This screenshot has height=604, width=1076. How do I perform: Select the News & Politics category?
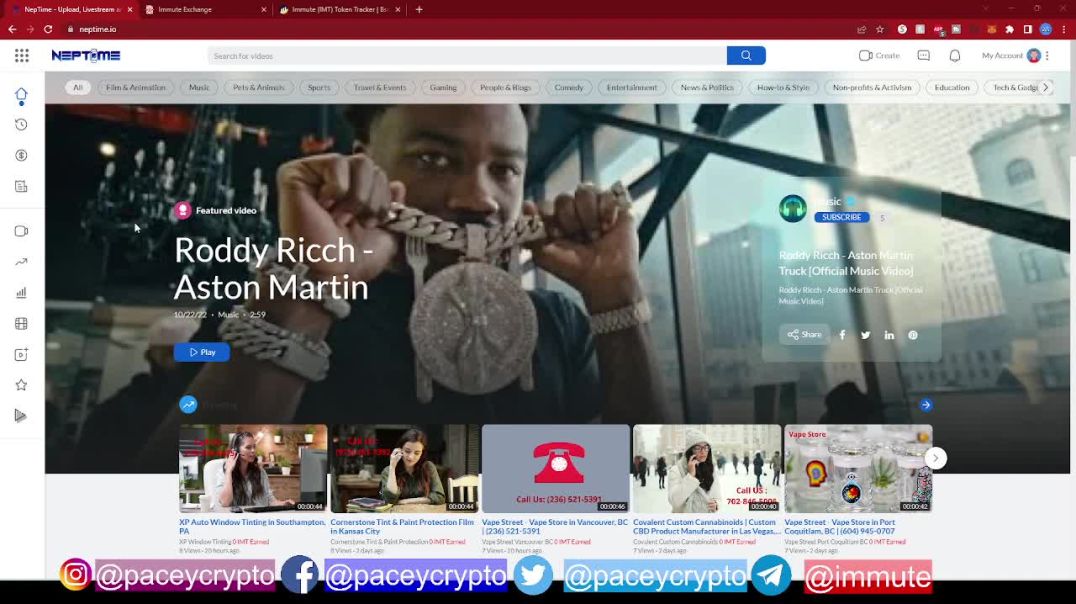(707, 87)
